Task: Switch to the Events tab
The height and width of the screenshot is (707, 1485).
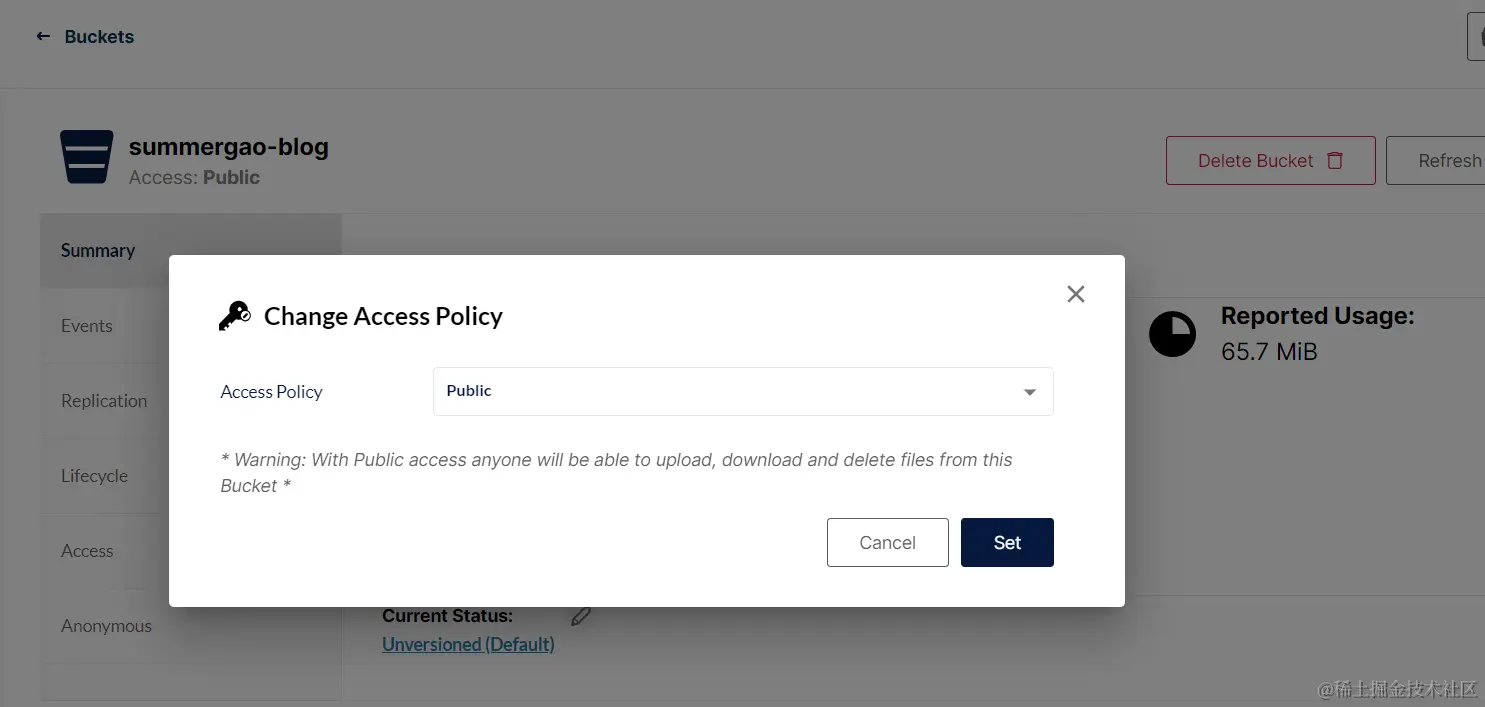Action: point(87,326)
